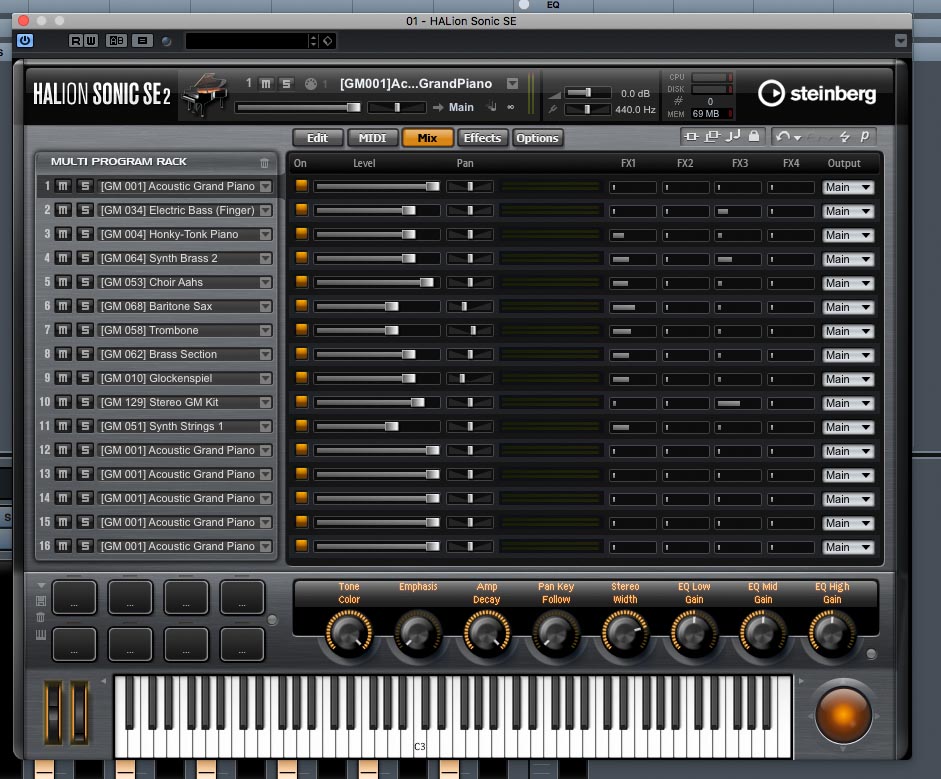941x779 pixels.
Task: Open plugin window menu arrow at top right
Action: tap(901, 41)
